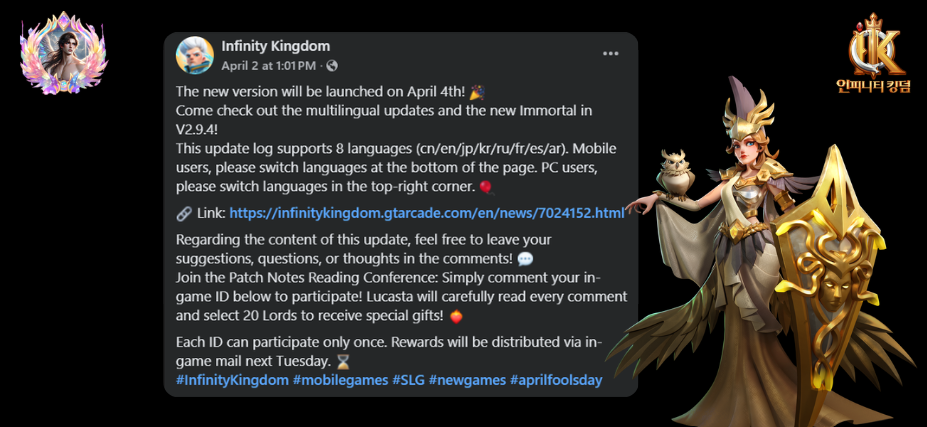Open the #newgames hashtag
Viewport: 927px width, 427px height.
click(467, 380)
